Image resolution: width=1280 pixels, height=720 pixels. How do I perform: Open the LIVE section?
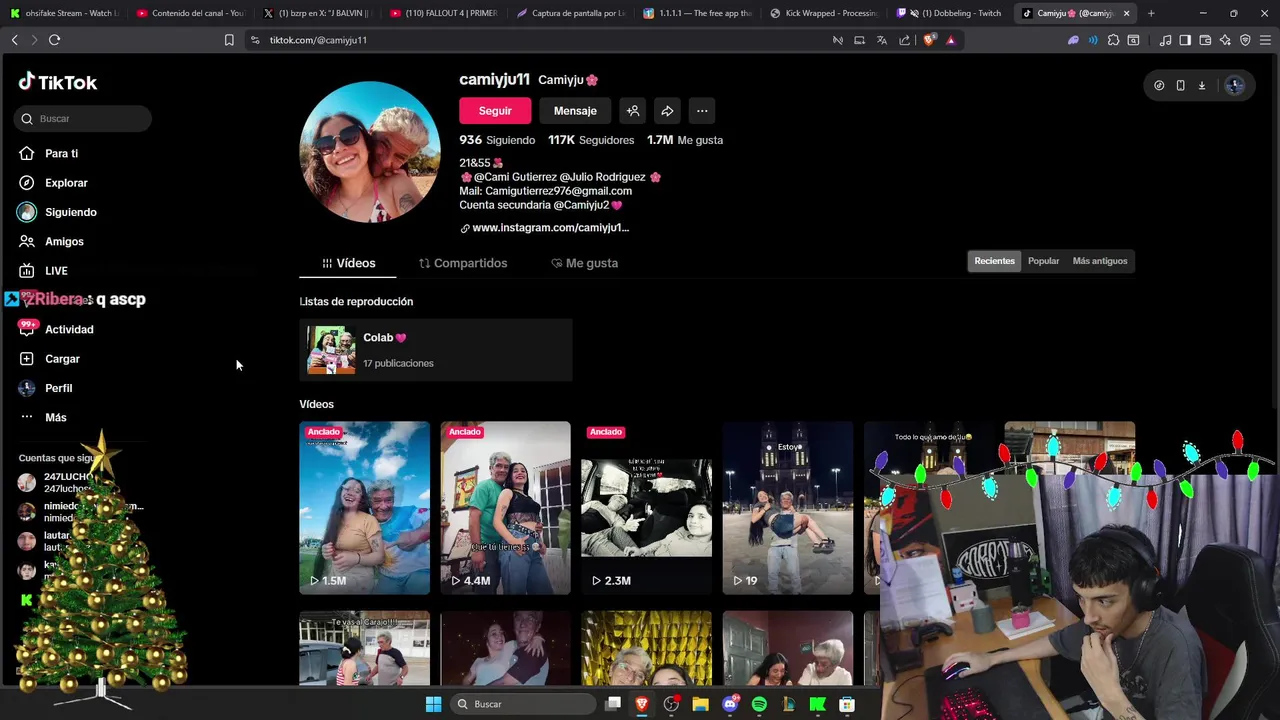pyautogui.click(x=43, y=271)
